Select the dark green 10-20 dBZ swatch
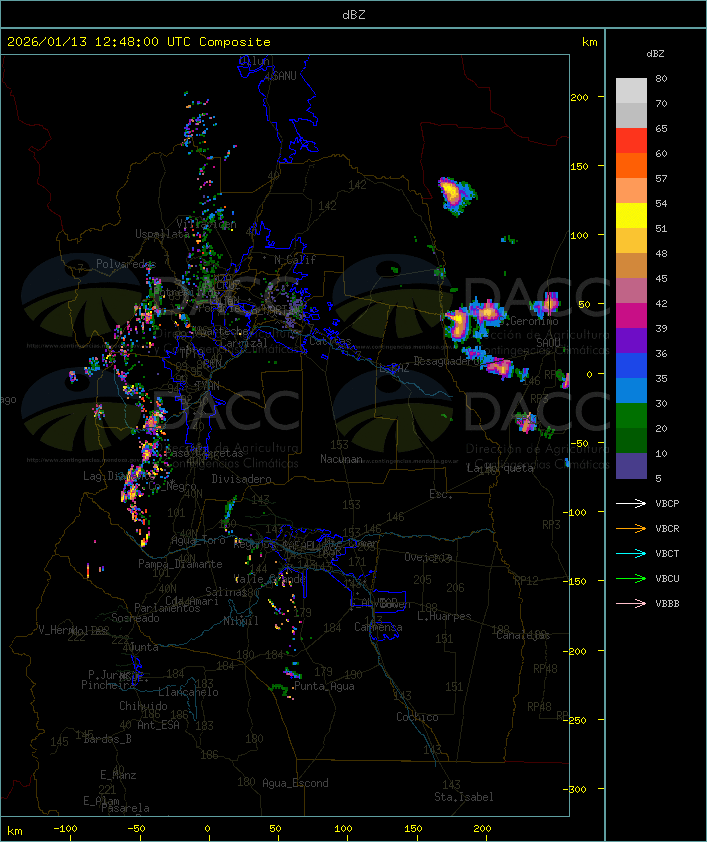The height and width of the screenshot is (842, 707). click(631, 441)
